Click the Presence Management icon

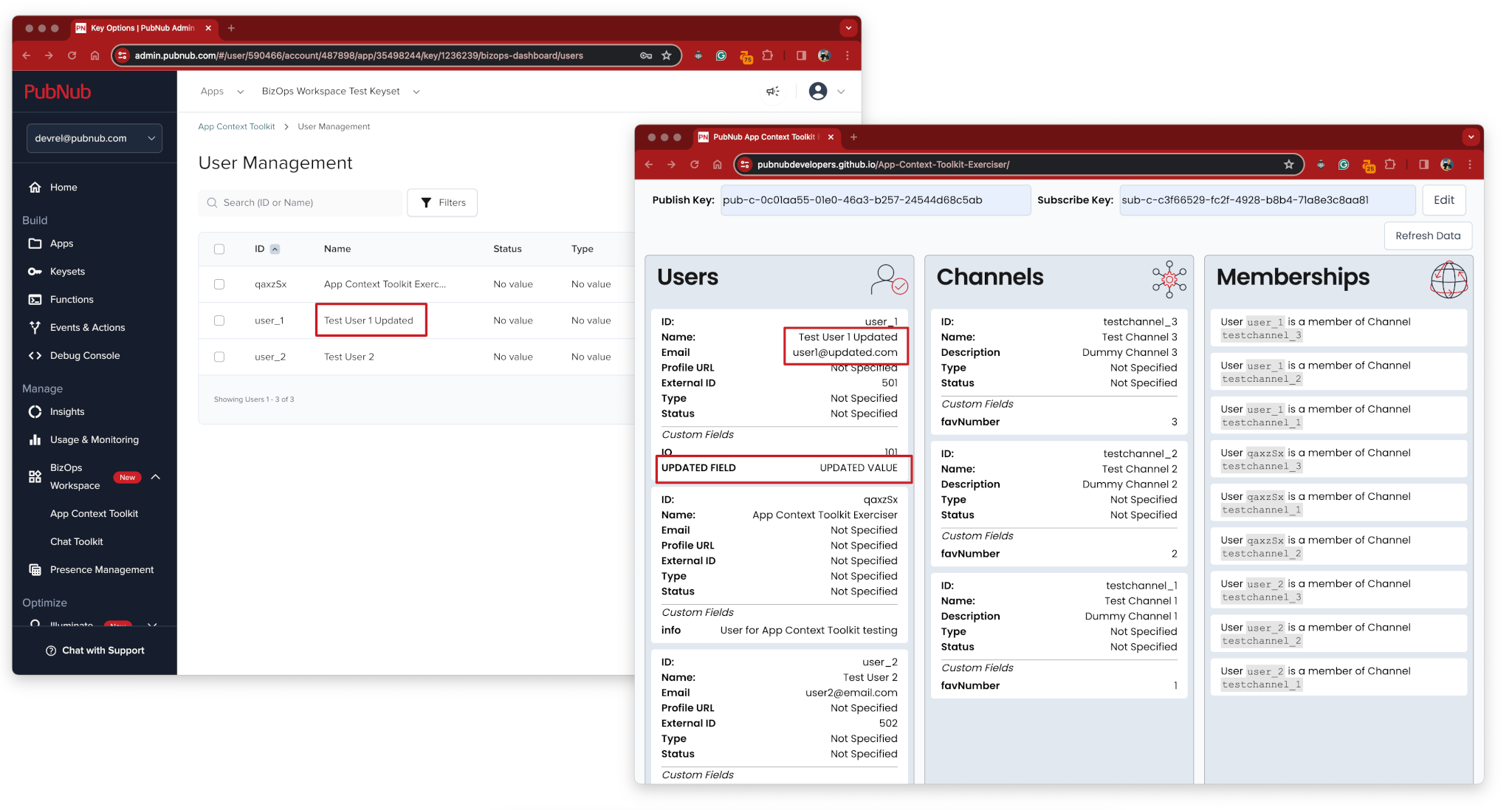pyautogui.click(x=32, y=569)
